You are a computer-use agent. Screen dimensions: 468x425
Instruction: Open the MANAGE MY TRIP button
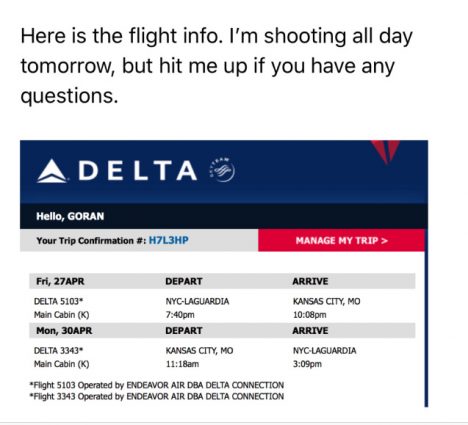342,240
